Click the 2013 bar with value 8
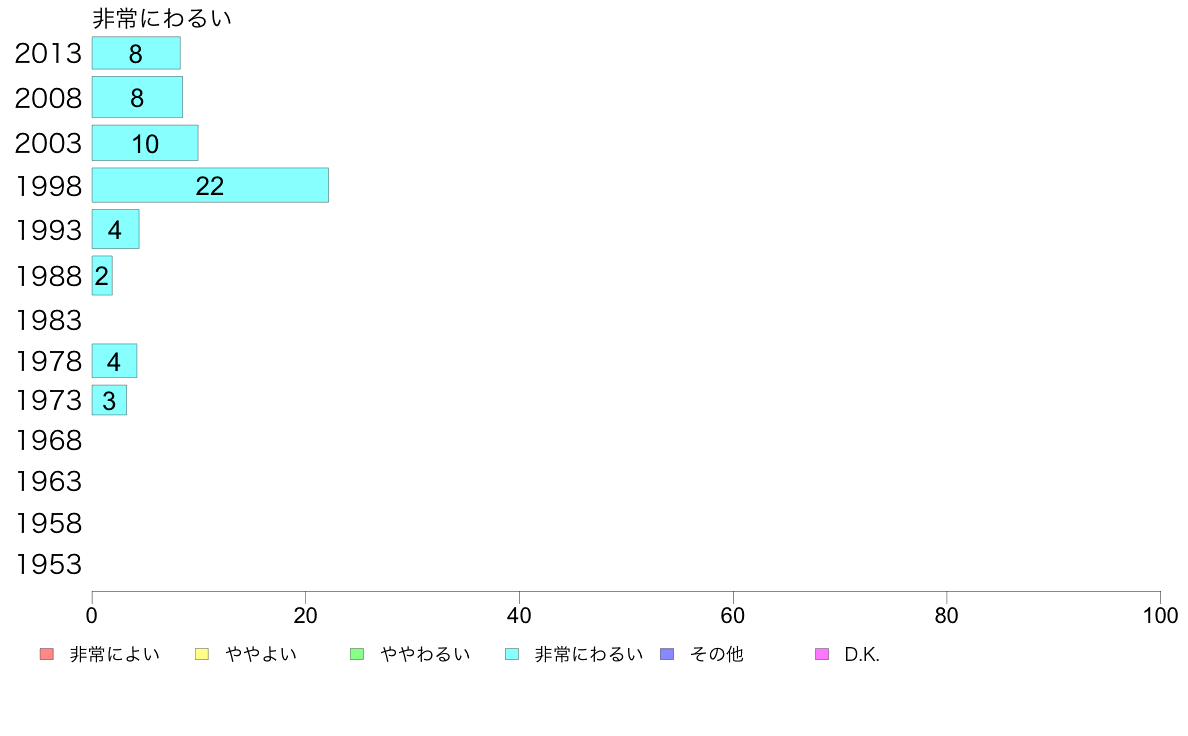The image size is (1188, 736). pyautogui.click(x=136, y=53)
